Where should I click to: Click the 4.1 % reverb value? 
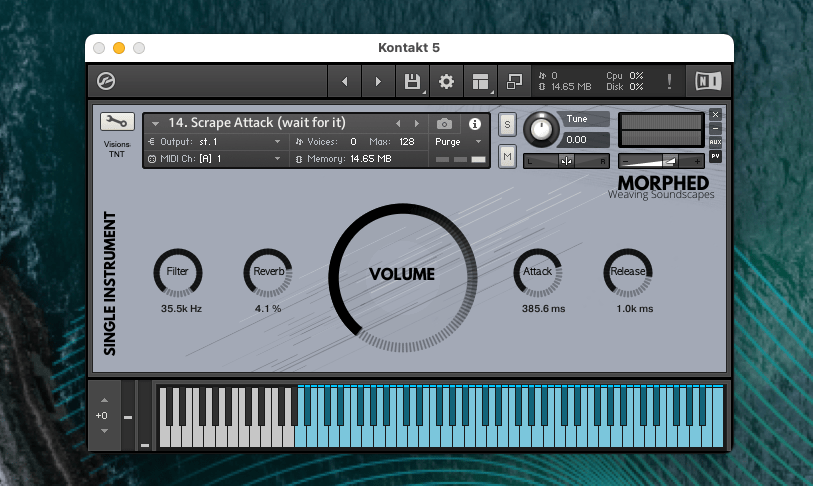coord(268,309)
